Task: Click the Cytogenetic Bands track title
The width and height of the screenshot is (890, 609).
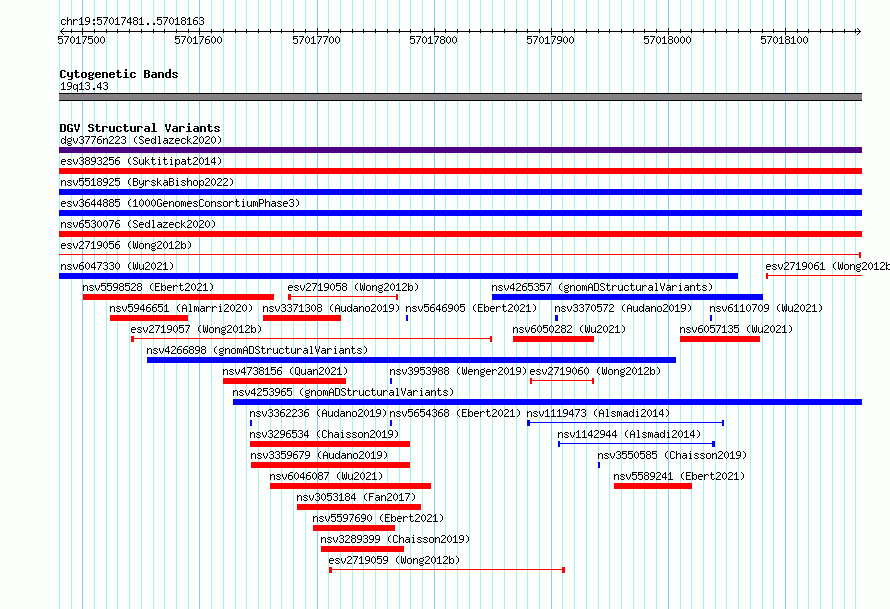Action: pos(119,74)
